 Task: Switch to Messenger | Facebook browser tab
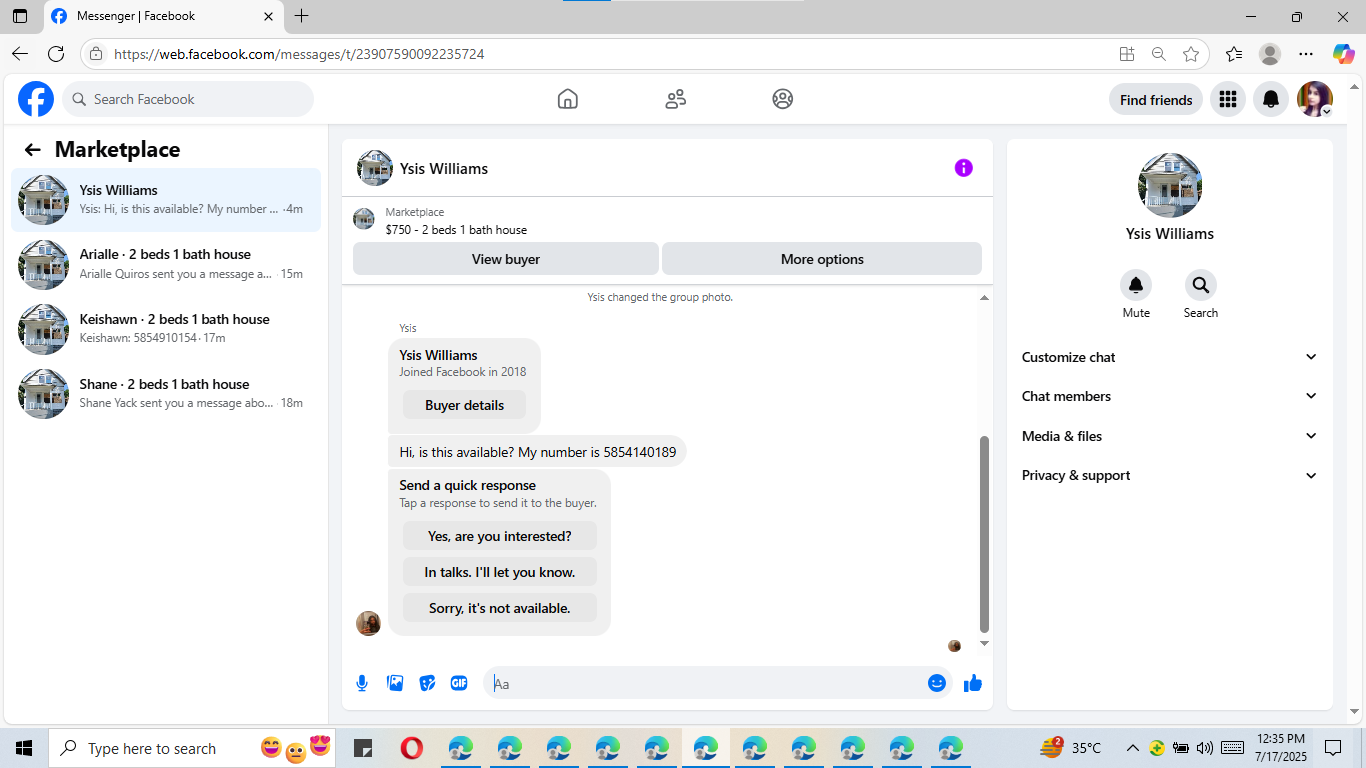point(163,16)
